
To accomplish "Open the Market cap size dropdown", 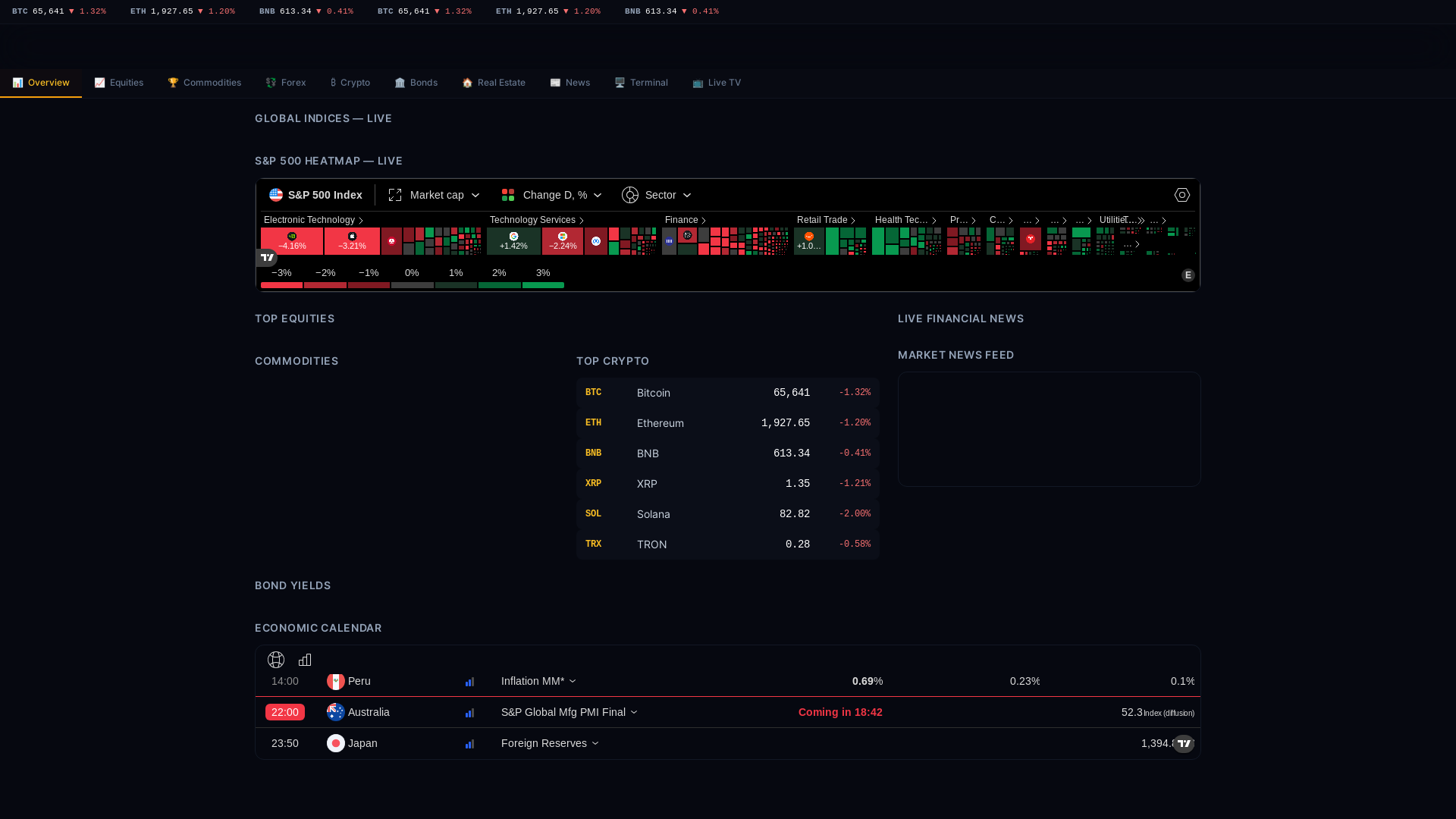I will tap(435, 195).
